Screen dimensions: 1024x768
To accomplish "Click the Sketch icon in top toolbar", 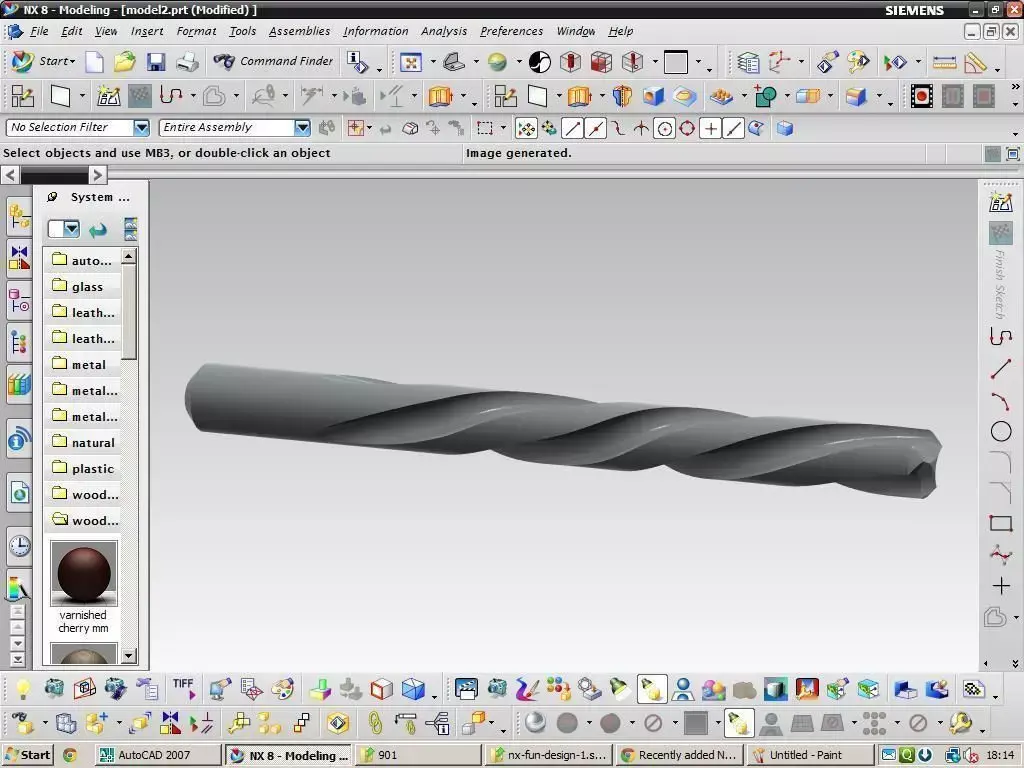I will point(108,97).
